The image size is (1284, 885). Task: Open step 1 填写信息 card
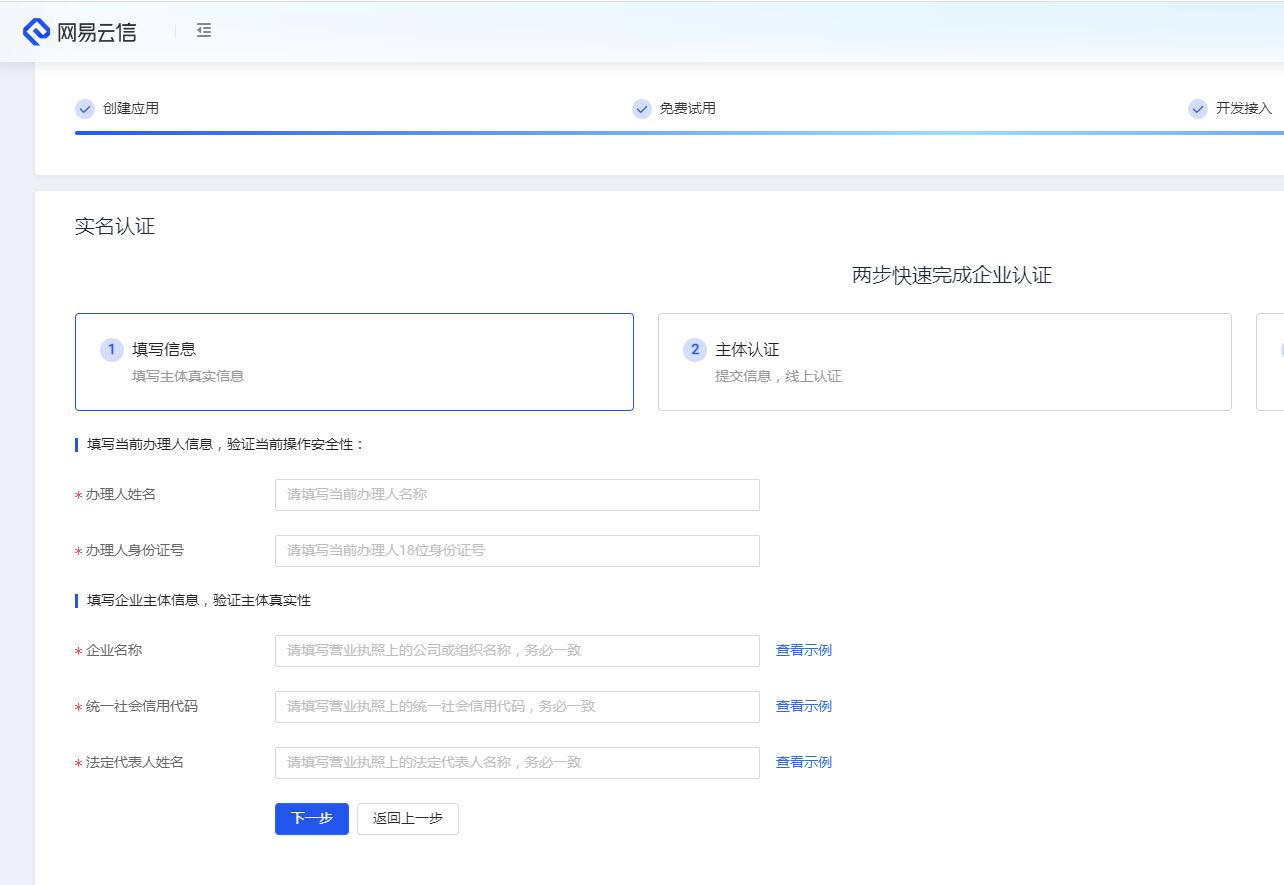click(x=354, y=362)
